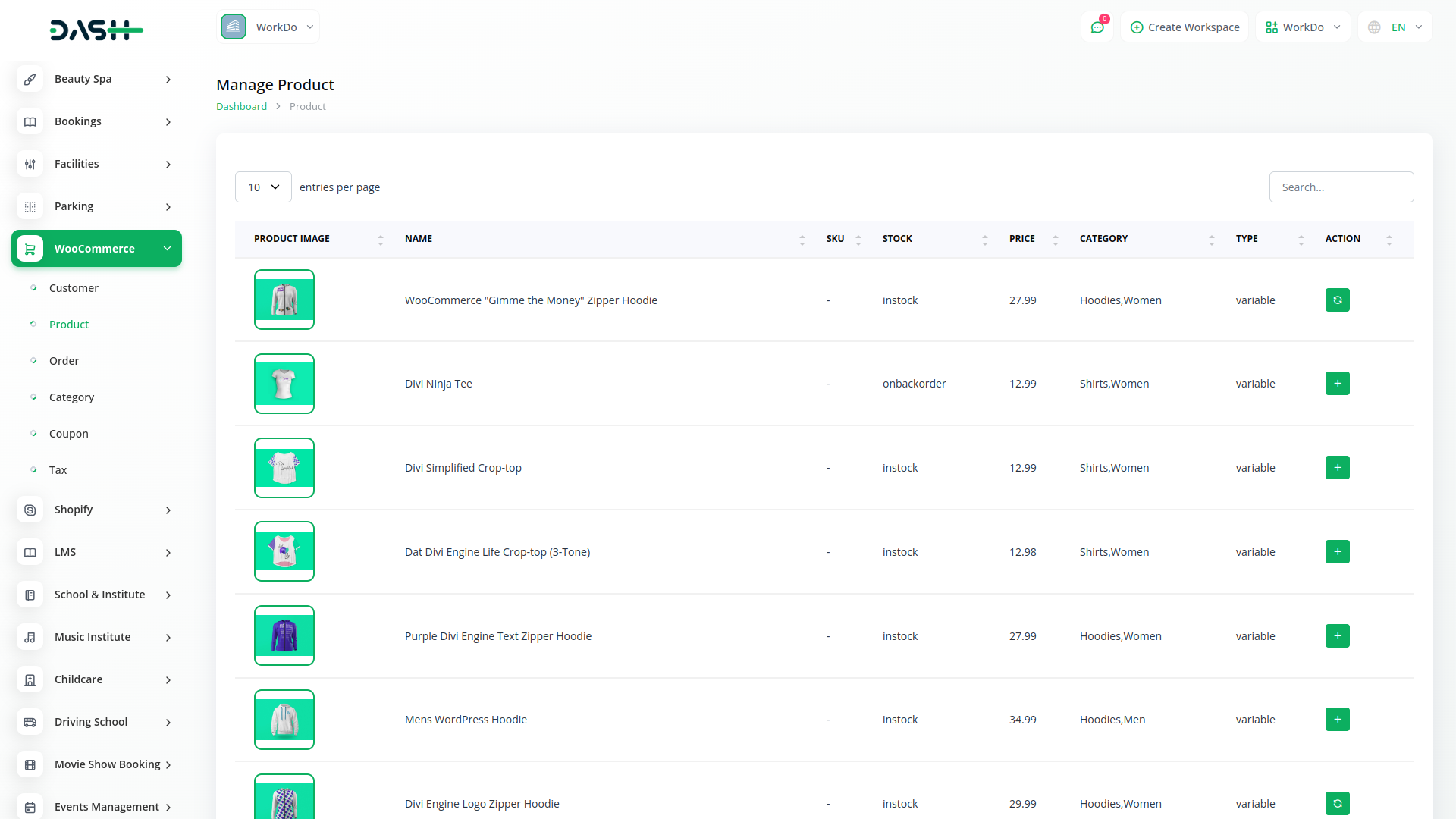
Task: Click the onbackorder stock cell
Action: click(914, 384)
